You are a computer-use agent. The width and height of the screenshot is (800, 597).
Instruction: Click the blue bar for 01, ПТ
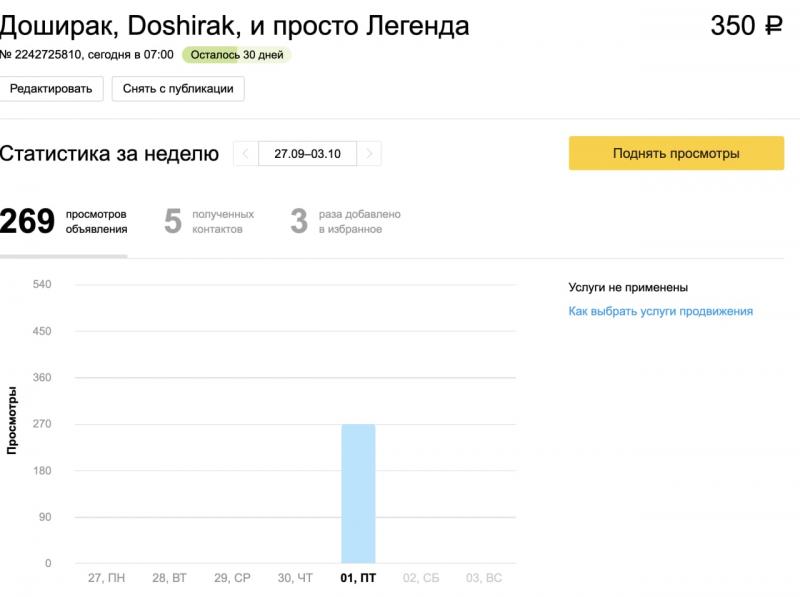coord(358,493)
